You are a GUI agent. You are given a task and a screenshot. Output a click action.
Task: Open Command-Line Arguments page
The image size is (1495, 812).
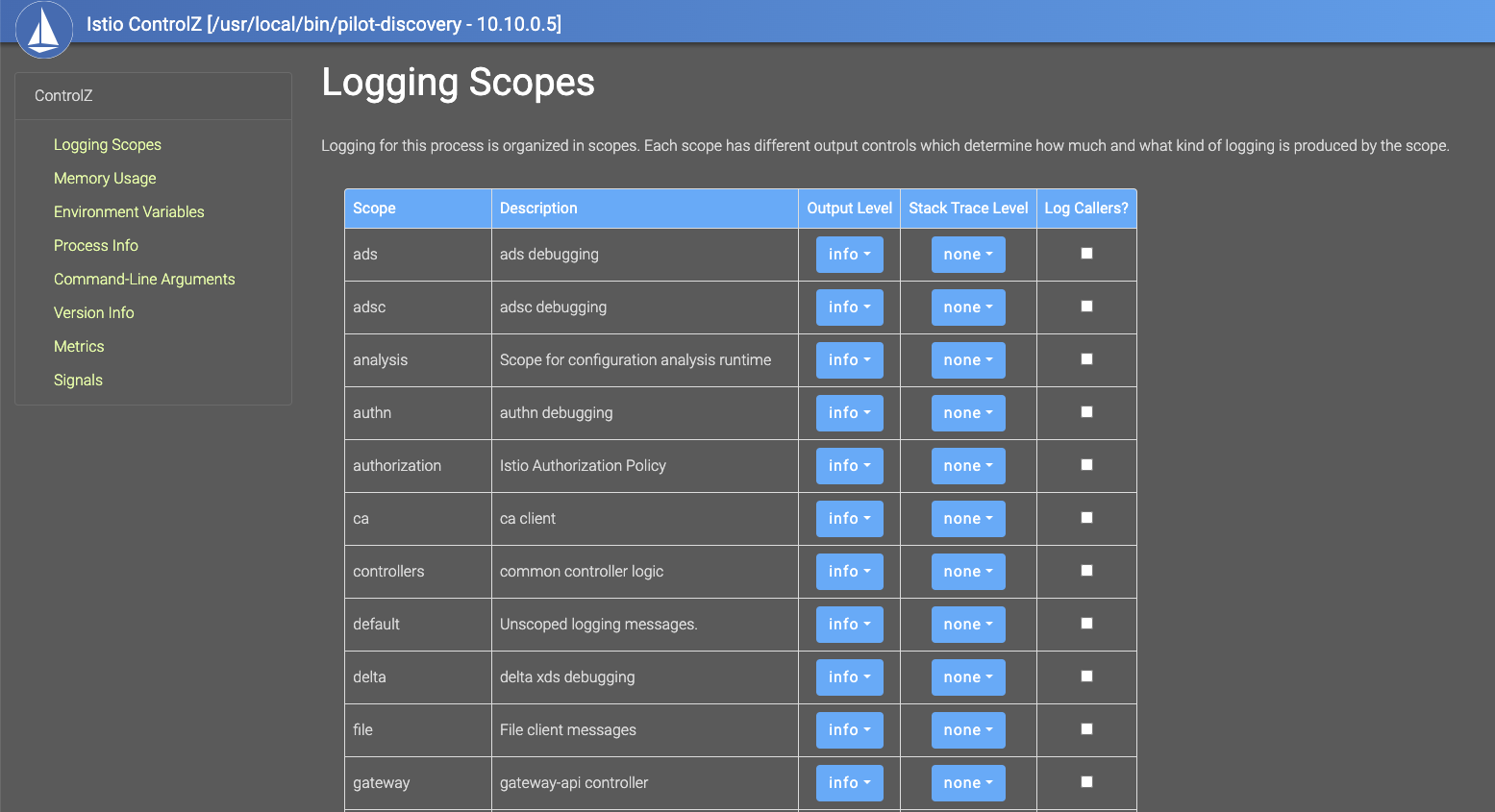point(144,279)
